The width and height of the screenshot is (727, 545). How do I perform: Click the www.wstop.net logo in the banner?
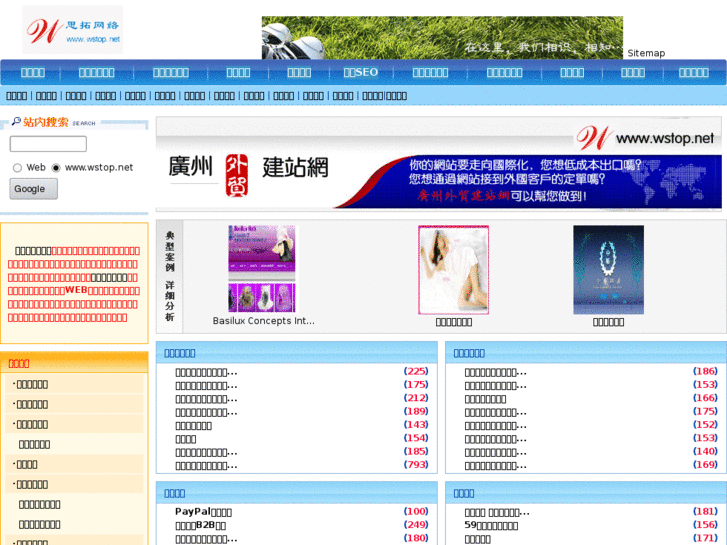click(645, 138)
